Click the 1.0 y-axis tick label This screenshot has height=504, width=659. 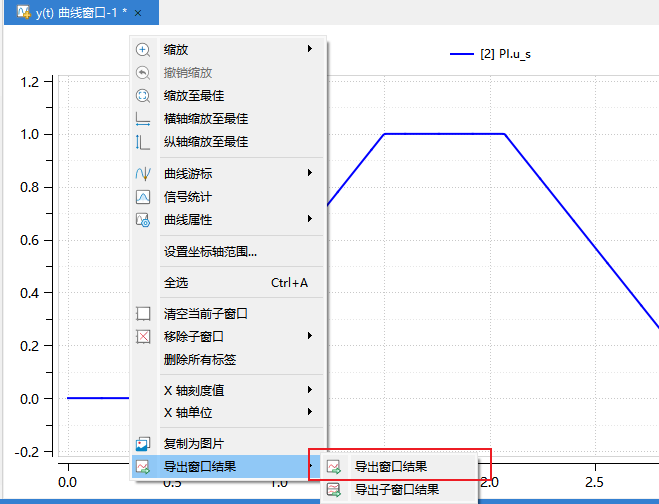click(x=29, y=135)
